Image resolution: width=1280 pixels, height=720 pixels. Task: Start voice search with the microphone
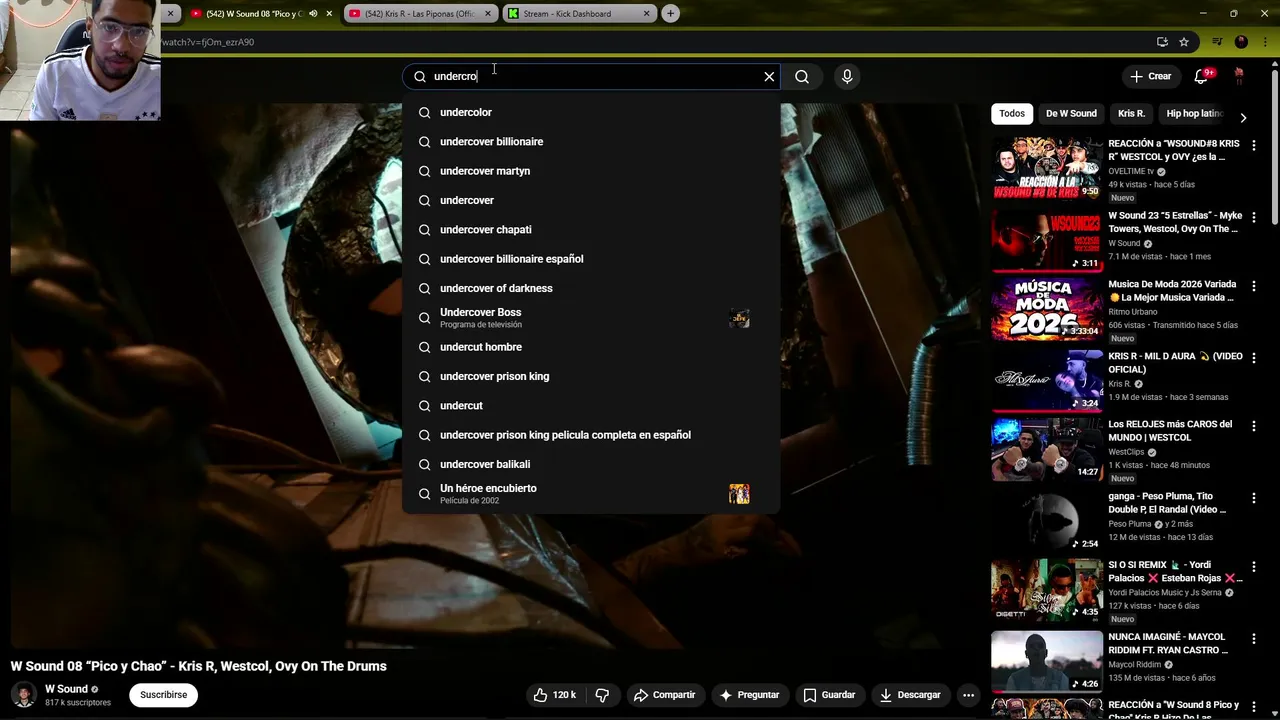click(847, 76)
